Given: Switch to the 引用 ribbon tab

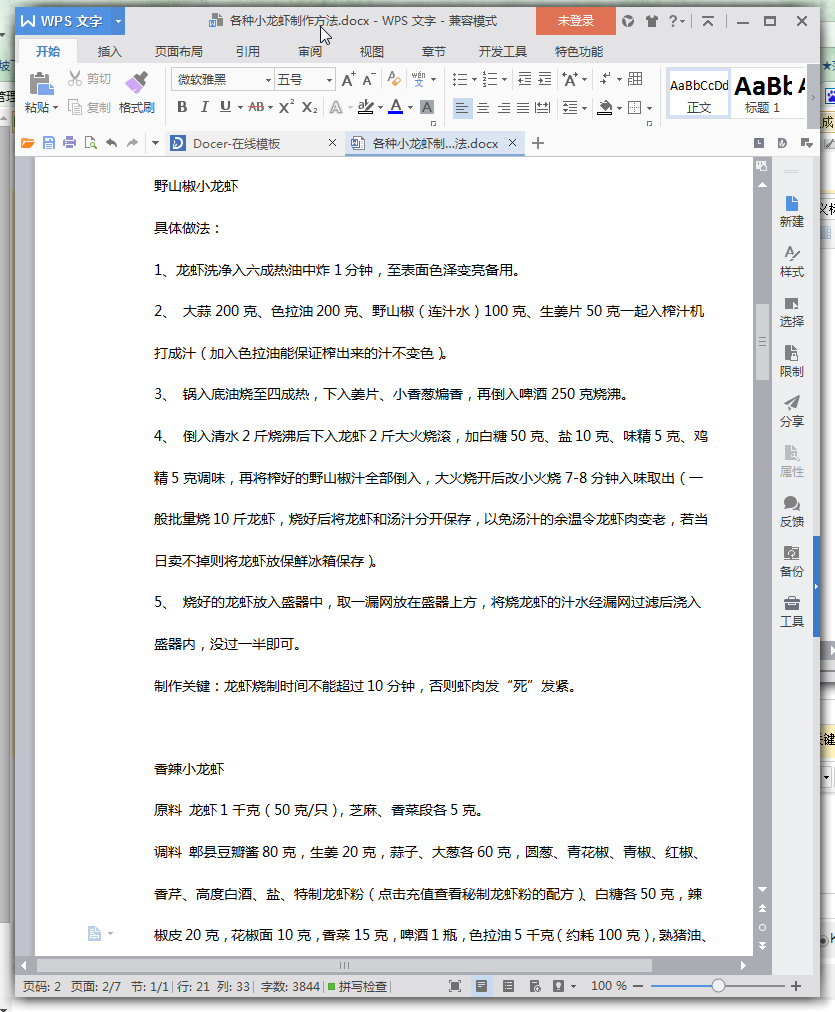Looking at the screenshot, I should point(248,52).
